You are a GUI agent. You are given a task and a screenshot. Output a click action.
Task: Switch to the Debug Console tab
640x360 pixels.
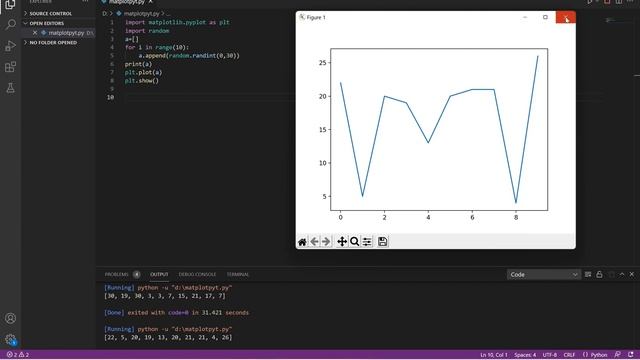point(198,274)
